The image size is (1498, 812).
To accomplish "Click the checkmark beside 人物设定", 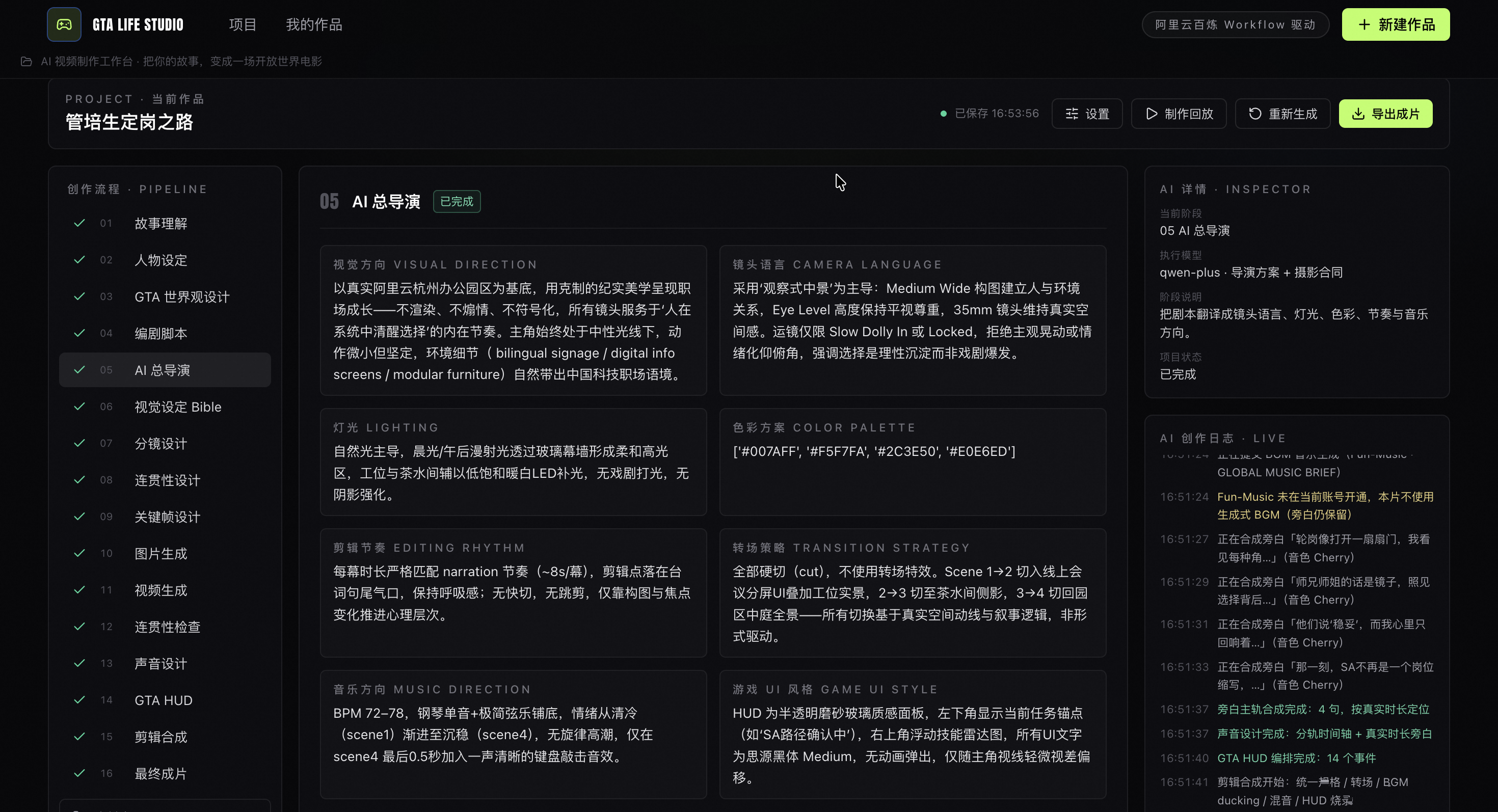I will coord(79,260).
